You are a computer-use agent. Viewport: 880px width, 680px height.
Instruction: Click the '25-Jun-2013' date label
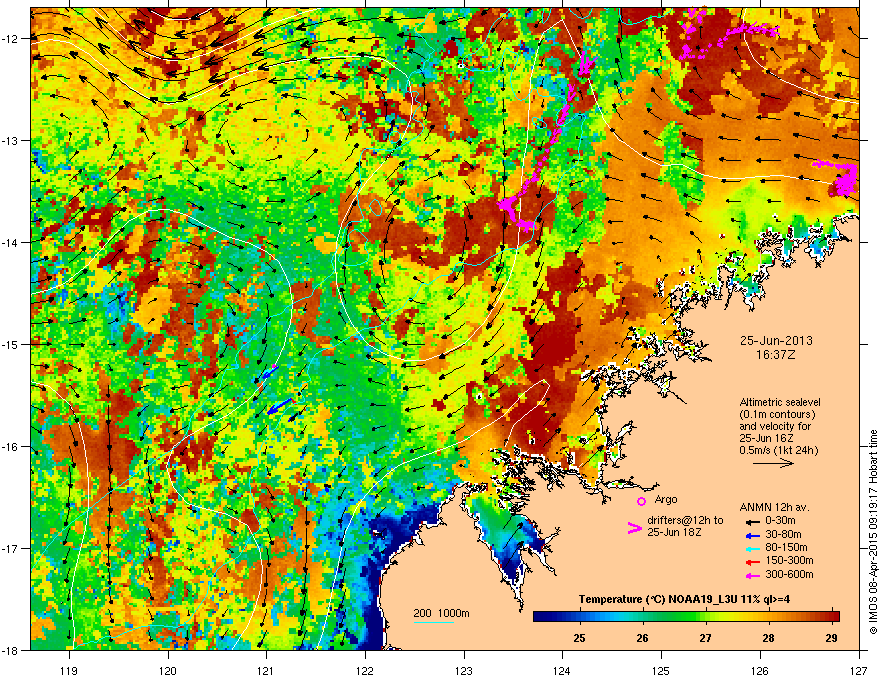click(776, 341)
